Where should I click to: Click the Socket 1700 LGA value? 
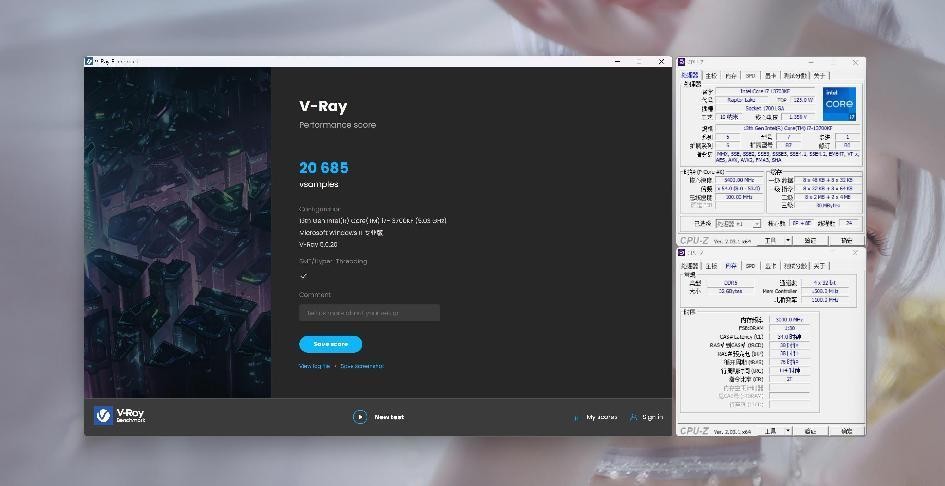(765, 108)
